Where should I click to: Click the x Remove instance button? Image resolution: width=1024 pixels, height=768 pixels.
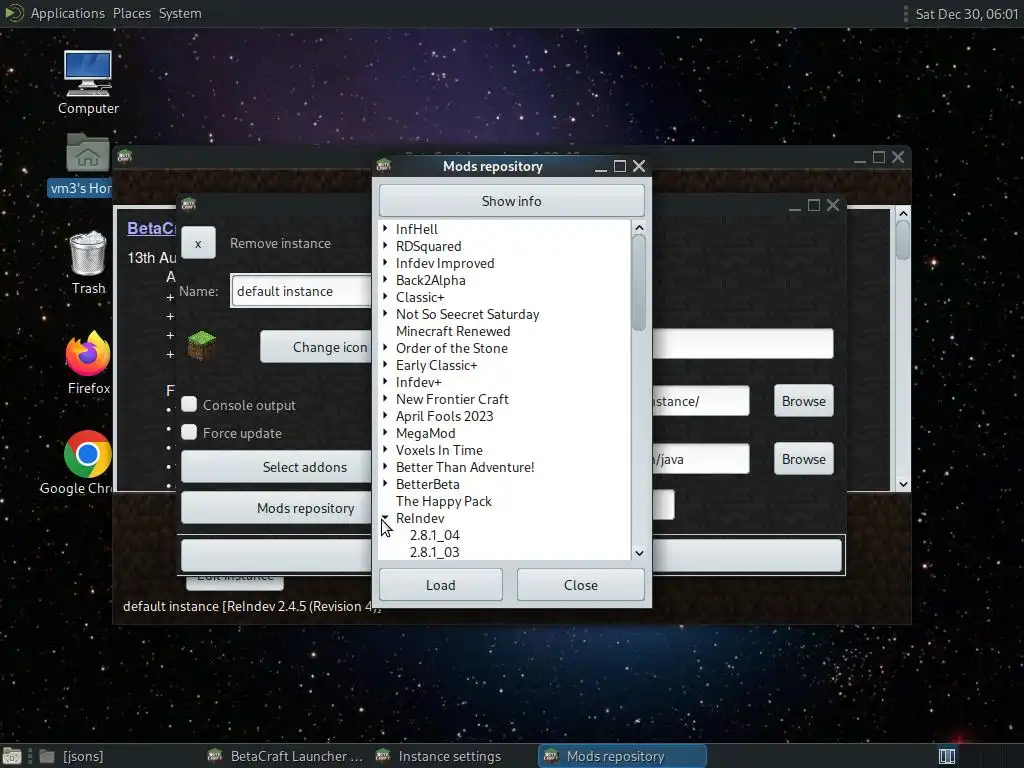[198, 243]
